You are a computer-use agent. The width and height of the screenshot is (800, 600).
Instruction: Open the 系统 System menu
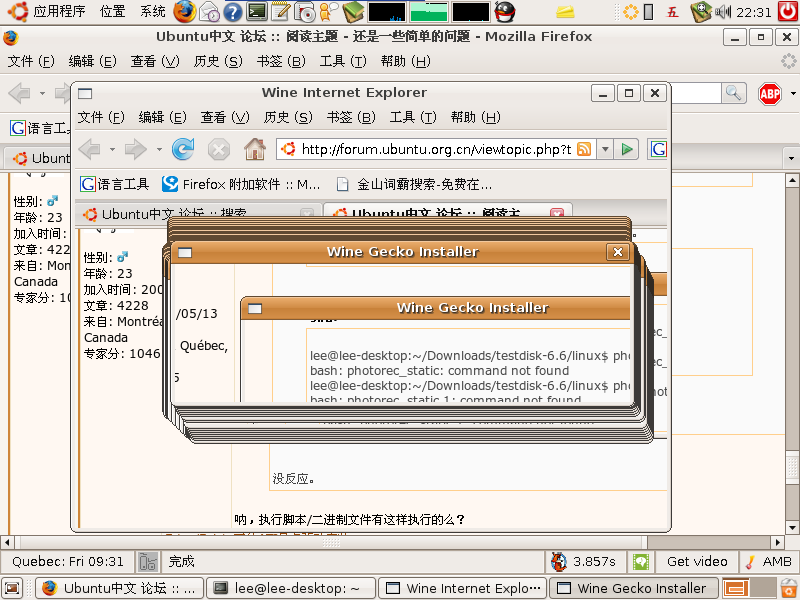pyautogui.click(x=153, y=11)
